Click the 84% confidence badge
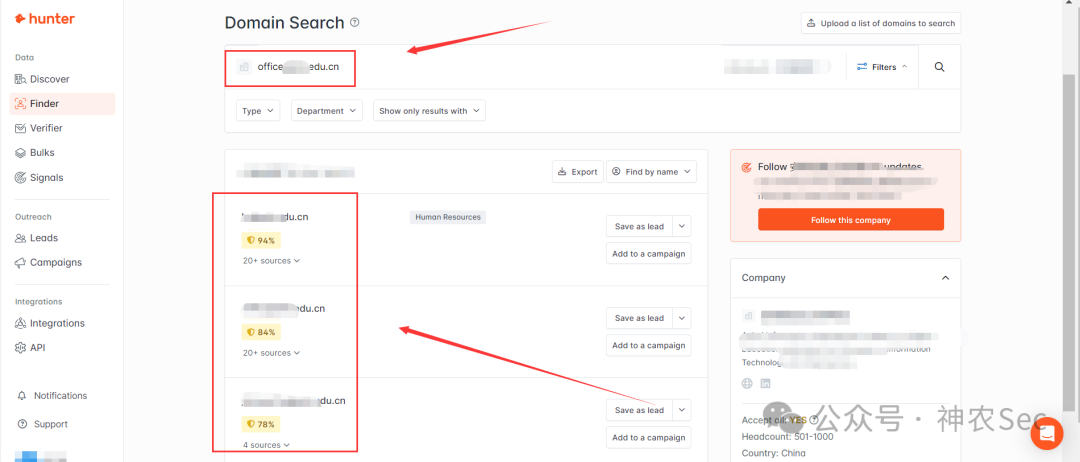The height and width of the screenshot is (462, 1080). pyautogui.click(x=262, y=332)
